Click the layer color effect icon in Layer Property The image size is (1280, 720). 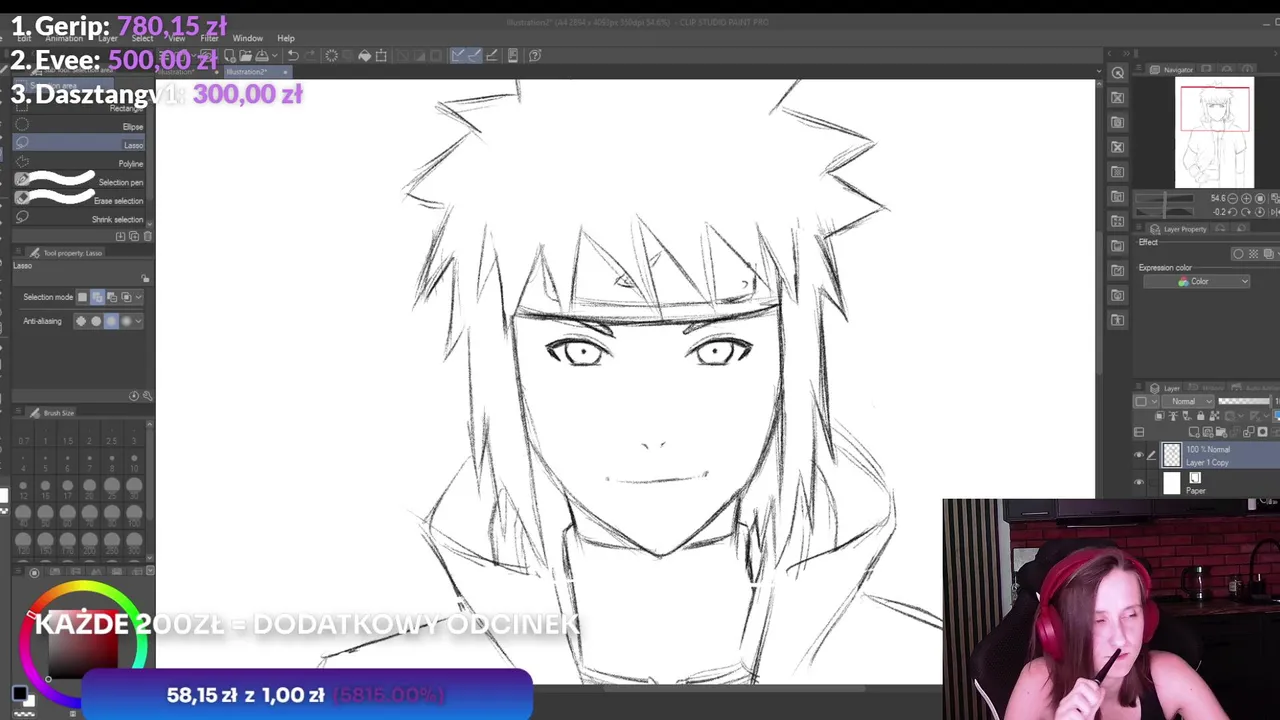point(1267,254)
